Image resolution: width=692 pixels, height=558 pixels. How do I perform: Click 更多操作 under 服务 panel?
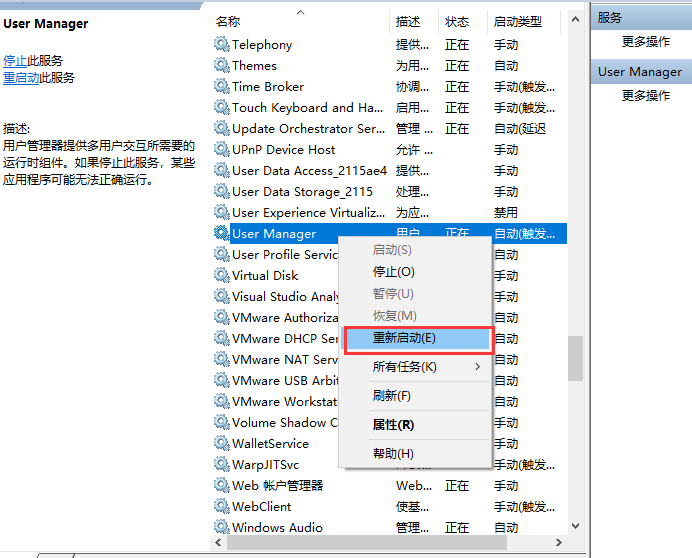646,41
